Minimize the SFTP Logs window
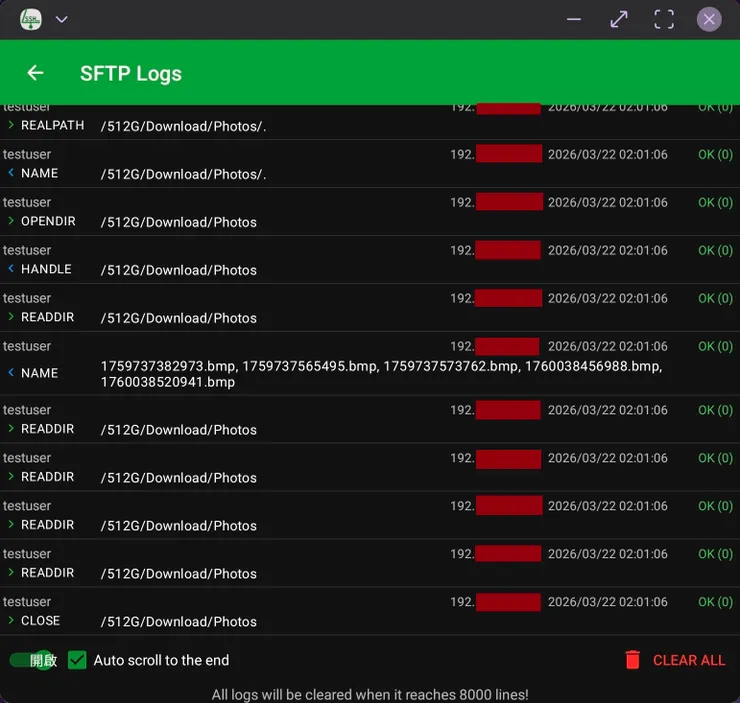The image size is (740, 703). 573,19
